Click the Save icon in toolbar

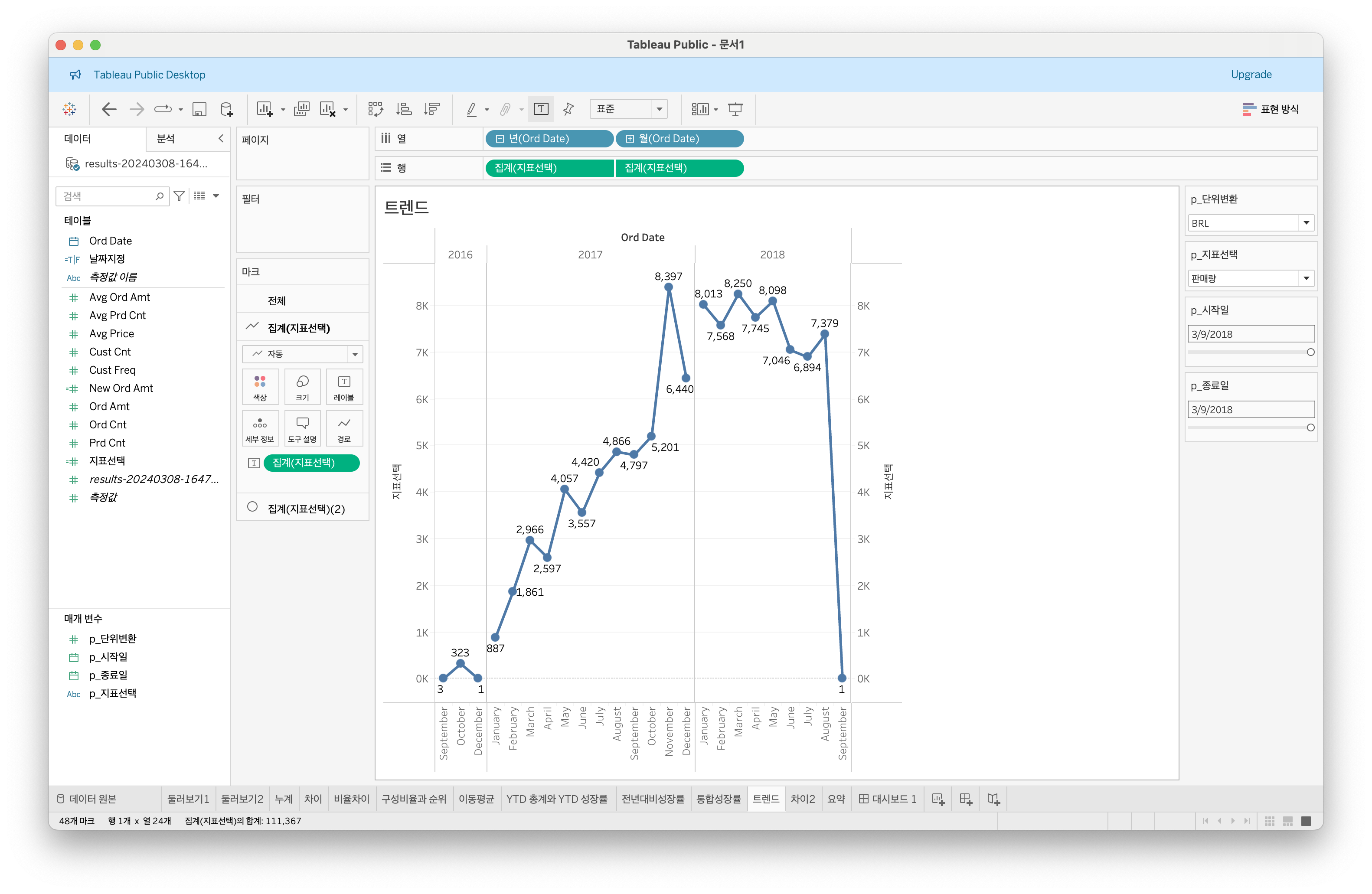[199, 109]
